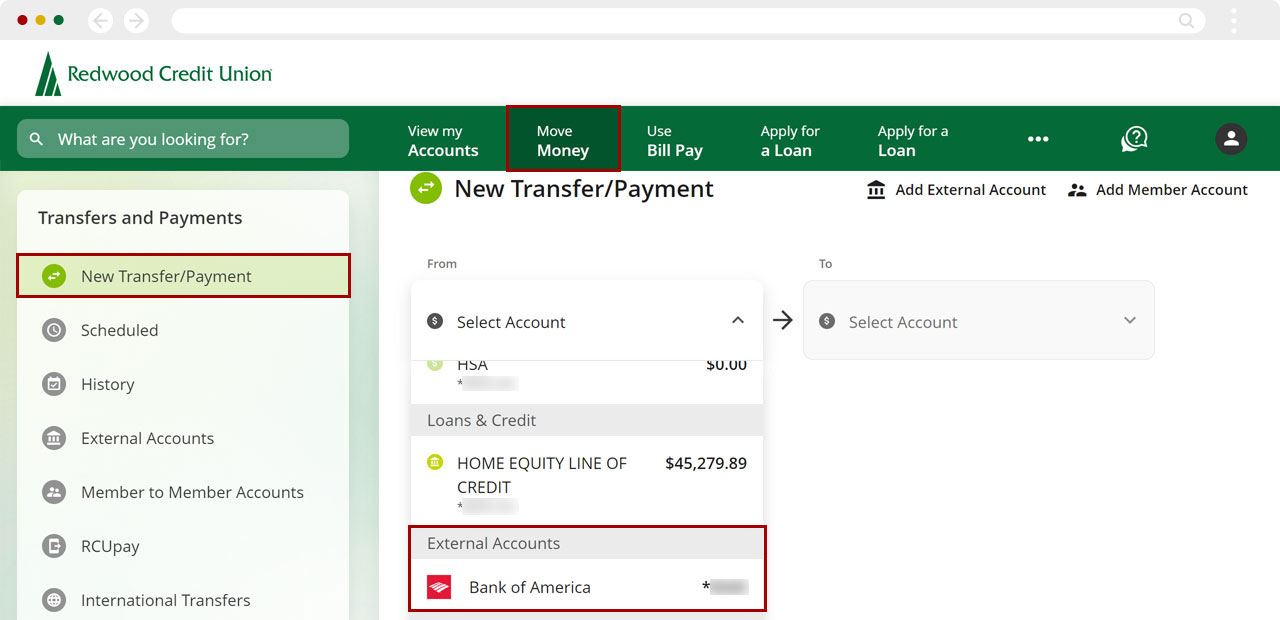Click the browser back arrow button

coord(100,20)
